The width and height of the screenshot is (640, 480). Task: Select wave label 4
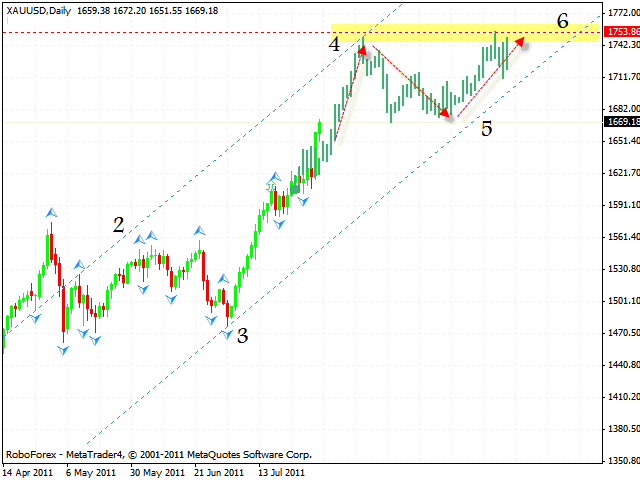(335, 44)
